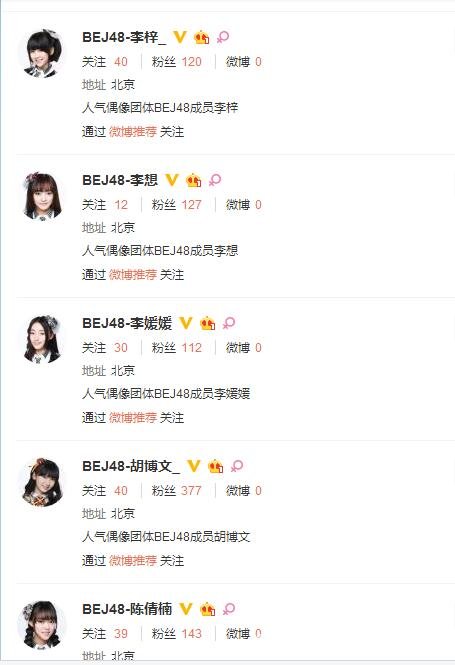
Task: Click the membership crown icon next to BEJ48-李想
Action: pos(193,180)
